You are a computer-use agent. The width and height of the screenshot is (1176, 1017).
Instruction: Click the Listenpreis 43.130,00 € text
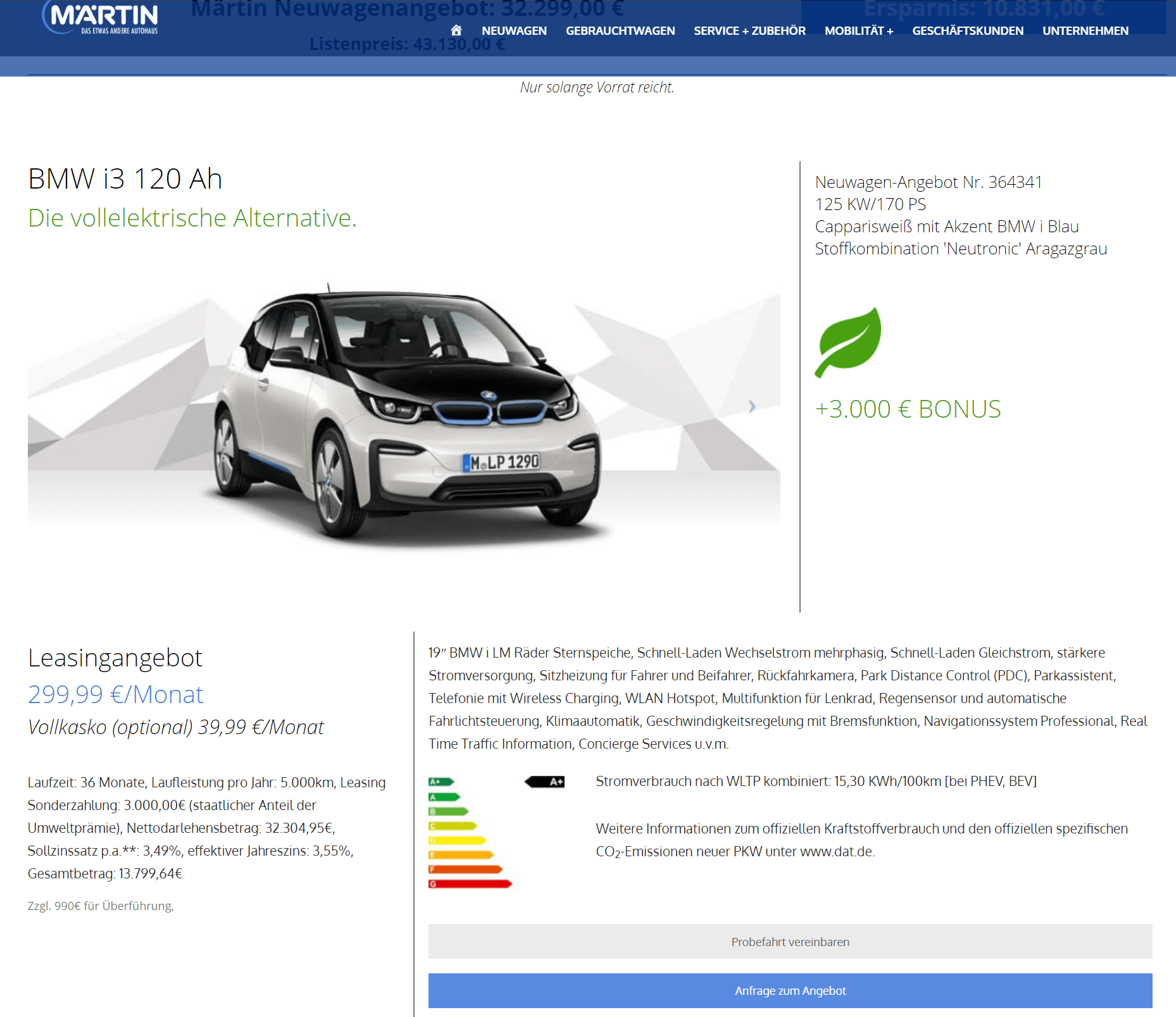pos(407,44)
